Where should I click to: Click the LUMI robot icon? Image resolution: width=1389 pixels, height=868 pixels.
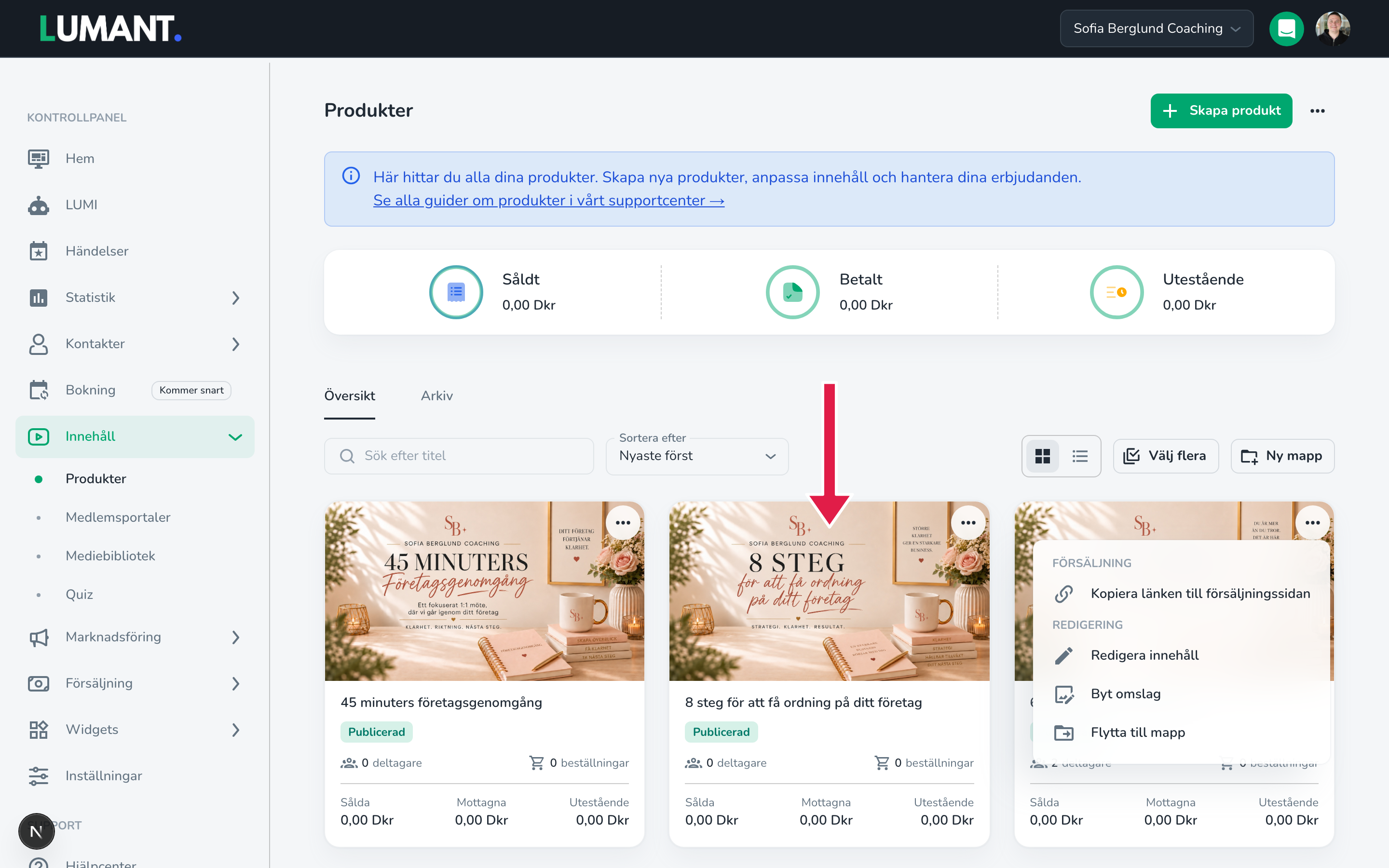pos(39,205)
